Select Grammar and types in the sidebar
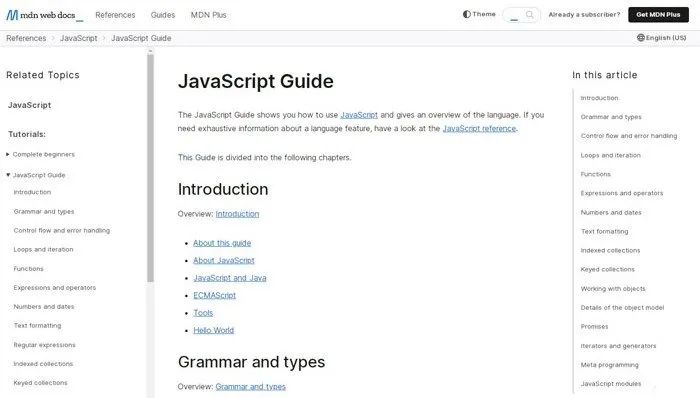This screenshot has width=700, height=398. pos(44,211)
